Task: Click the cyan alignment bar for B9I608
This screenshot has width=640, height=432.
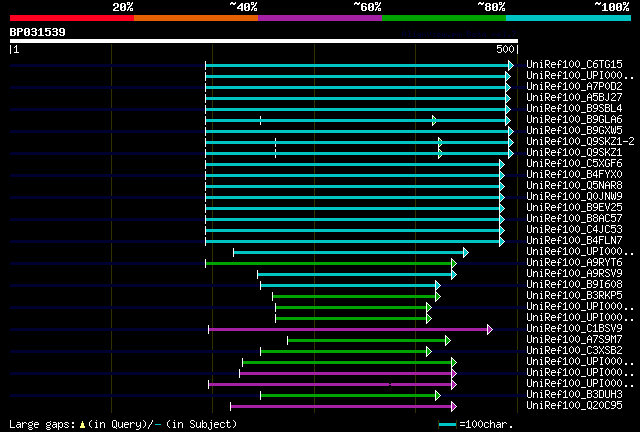Action: [x=348, y=286]
